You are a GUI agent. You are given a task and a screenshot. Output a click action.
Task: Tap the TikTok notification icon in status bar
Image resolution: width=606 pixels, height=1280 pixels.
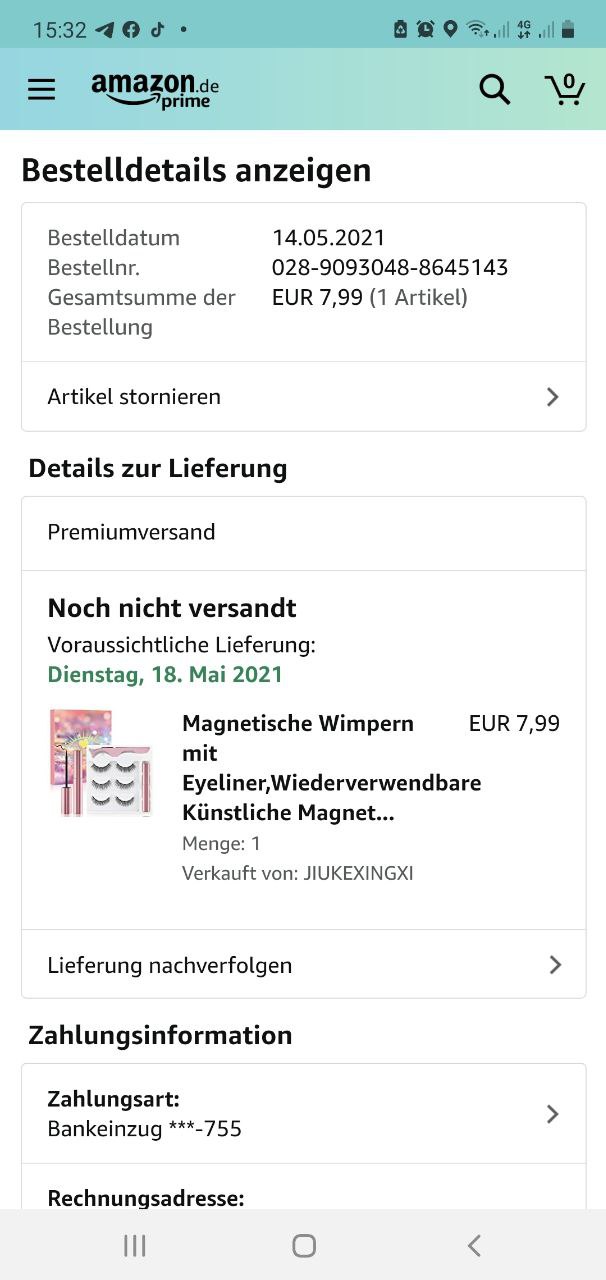157,30
